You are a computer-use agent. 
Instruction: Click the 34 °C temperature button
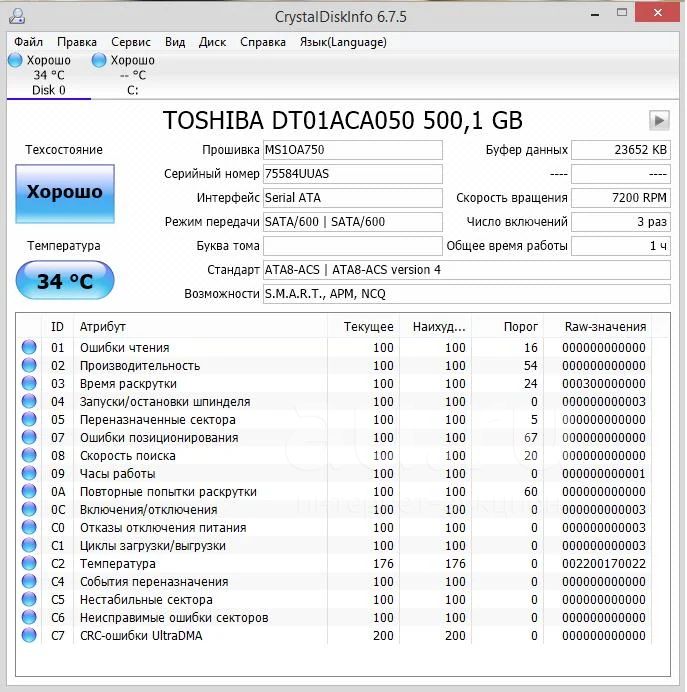tap(65, 280)
